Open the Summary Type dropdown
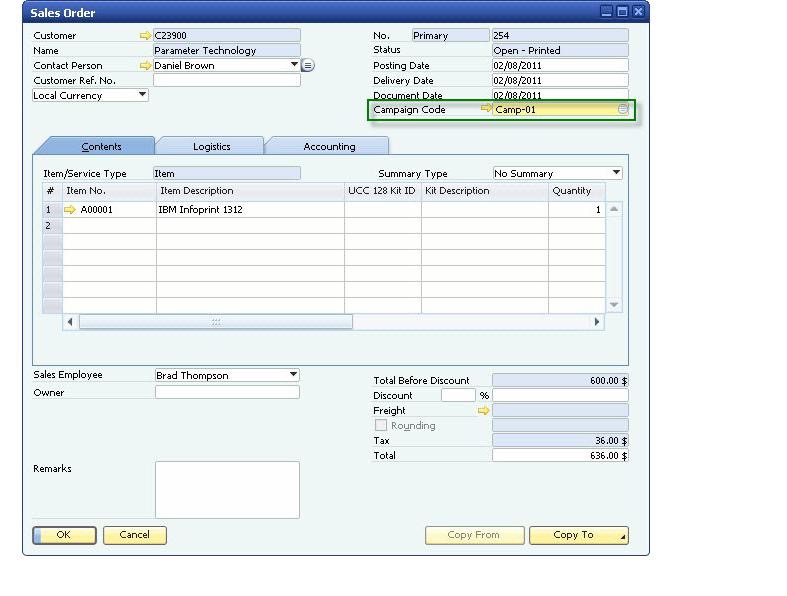The height and width of the screenshot is (596, 787). pos(616,173)
